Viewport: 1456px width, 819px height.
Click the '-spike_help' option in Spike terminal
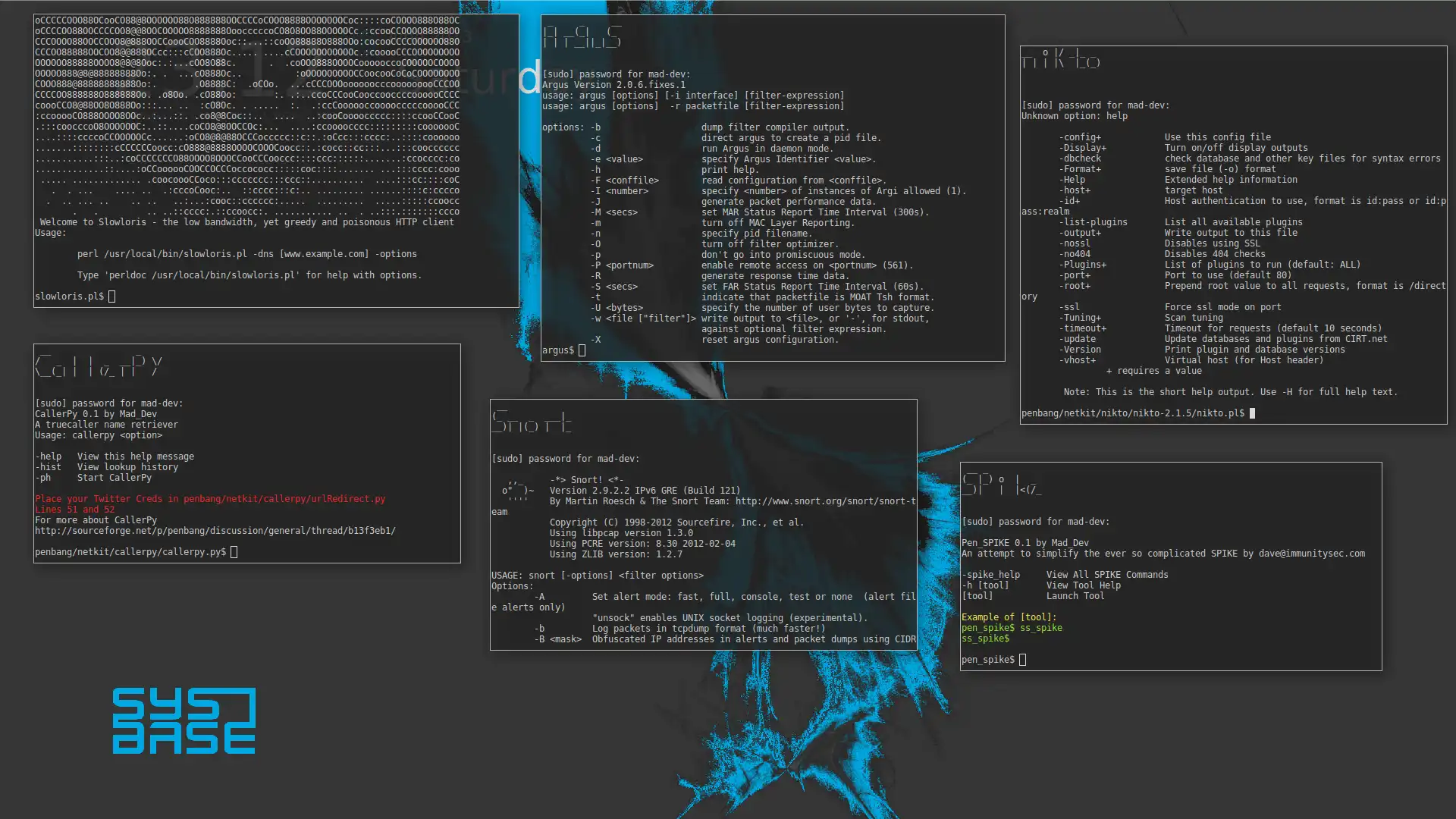990,575
